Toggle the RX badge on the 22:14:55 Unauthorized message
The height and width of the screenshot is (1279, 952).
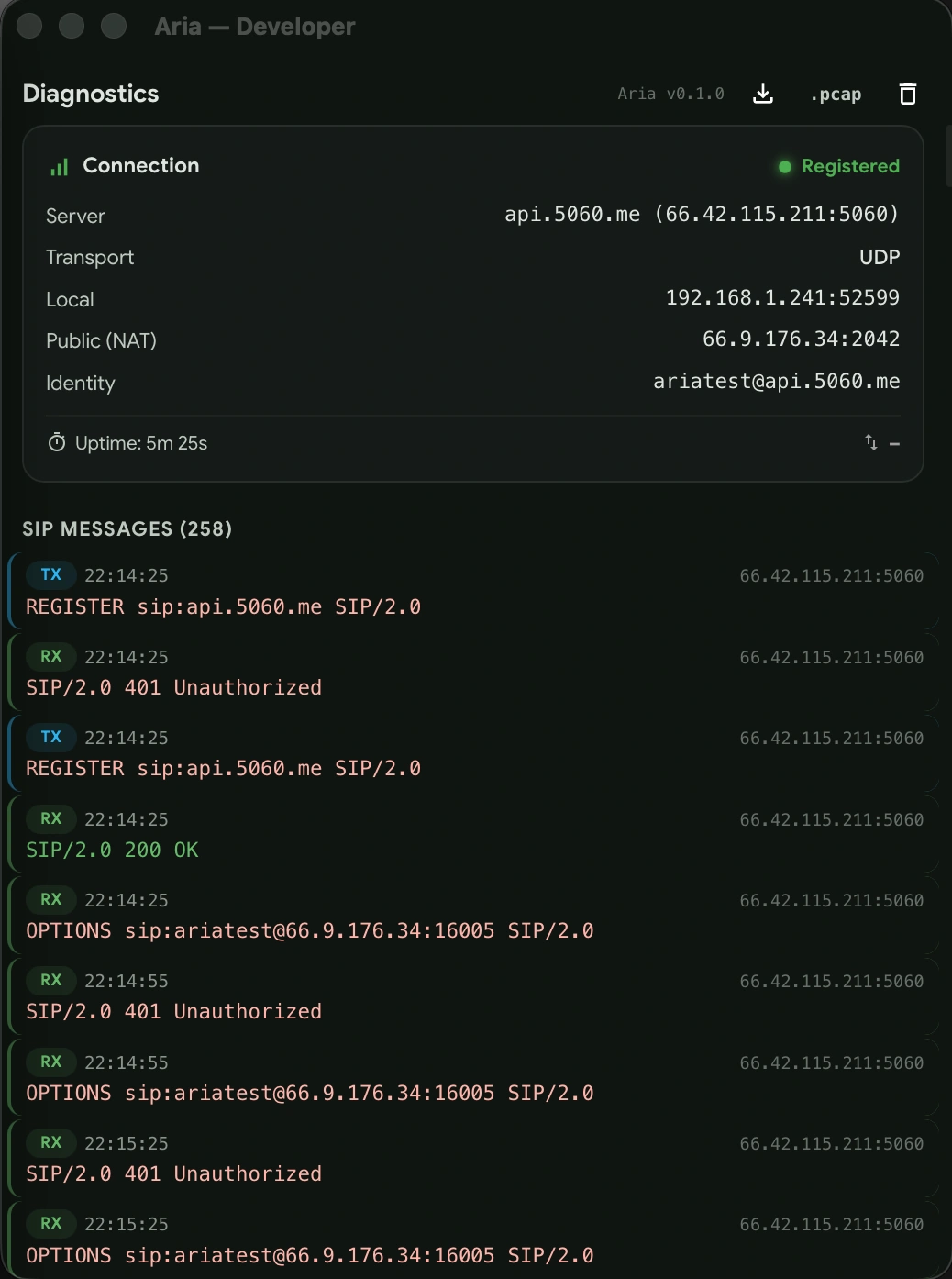click(x=51, y=980)
